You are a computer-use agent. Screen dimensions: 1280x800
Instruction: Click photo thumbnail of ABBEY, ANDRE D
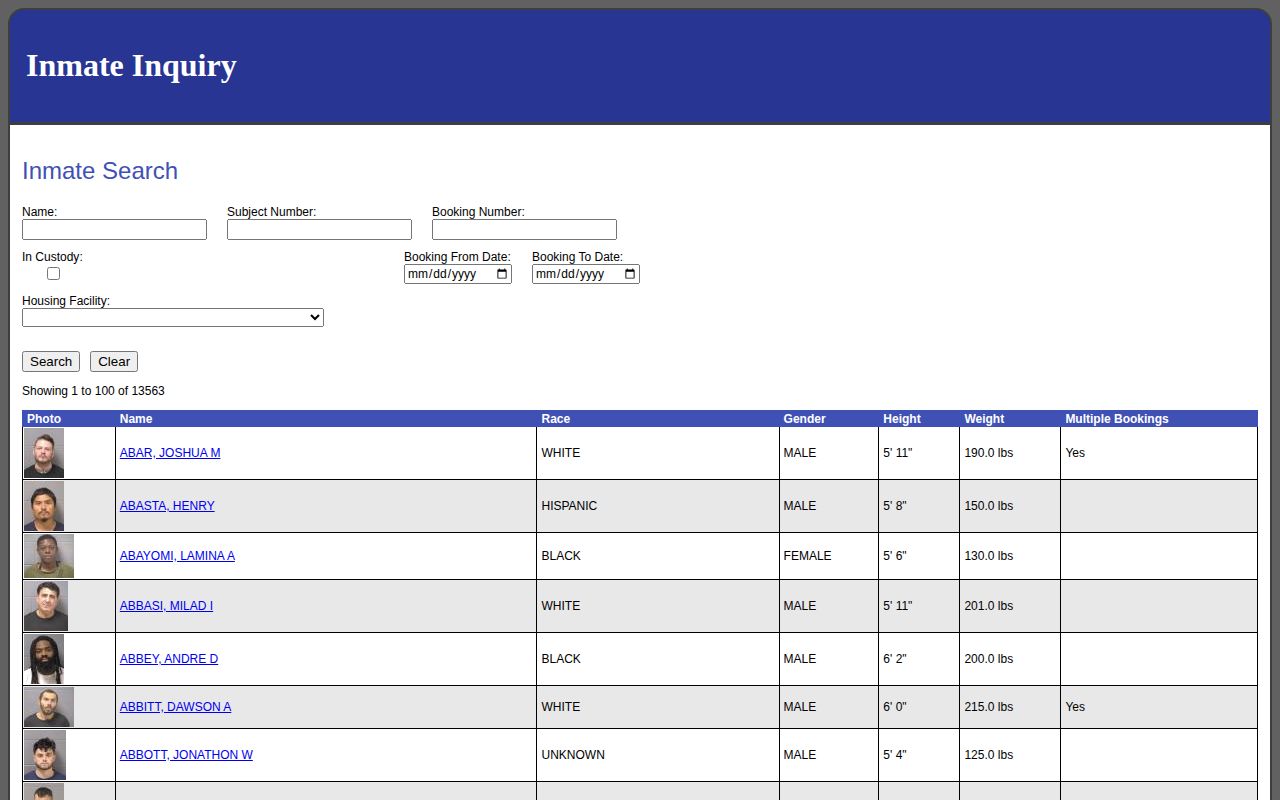tap(44, 659)
